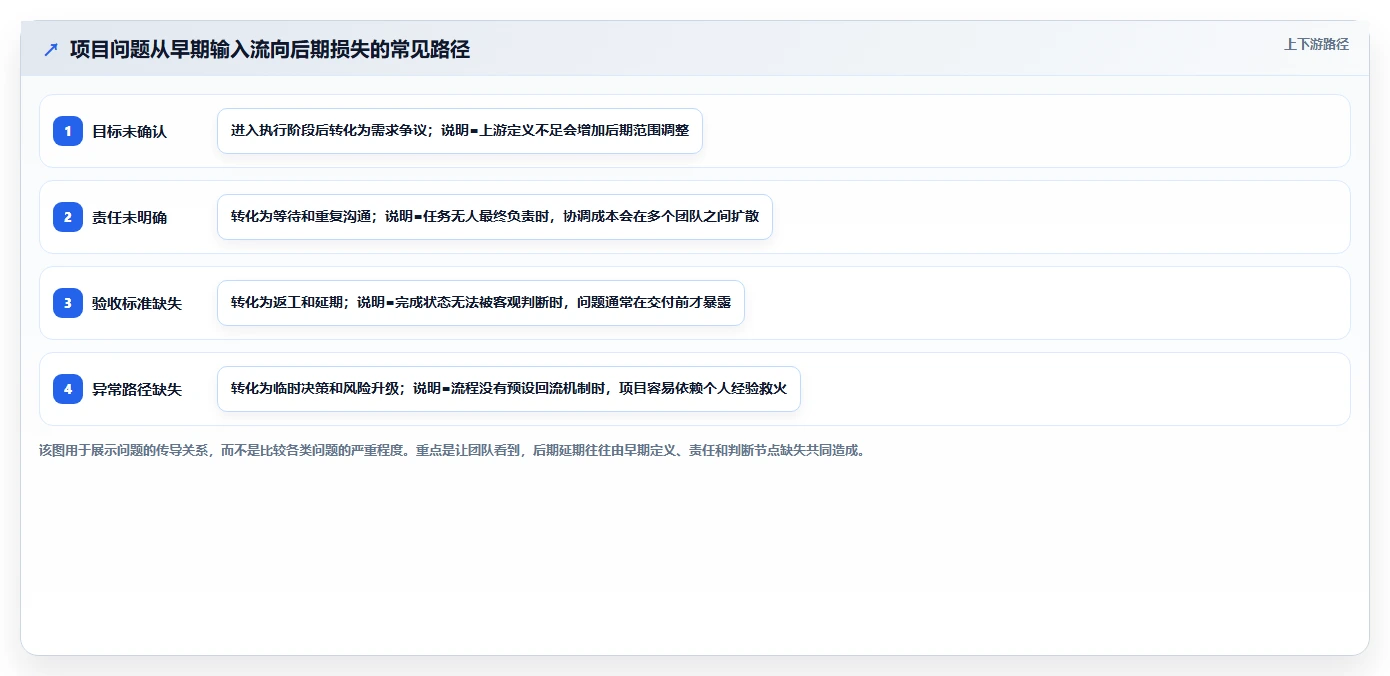This screenshot has width=1390, height=676.
Task: Click the 验收标准缺失 label
Action: pyautogui.click(x=137, y=303)
